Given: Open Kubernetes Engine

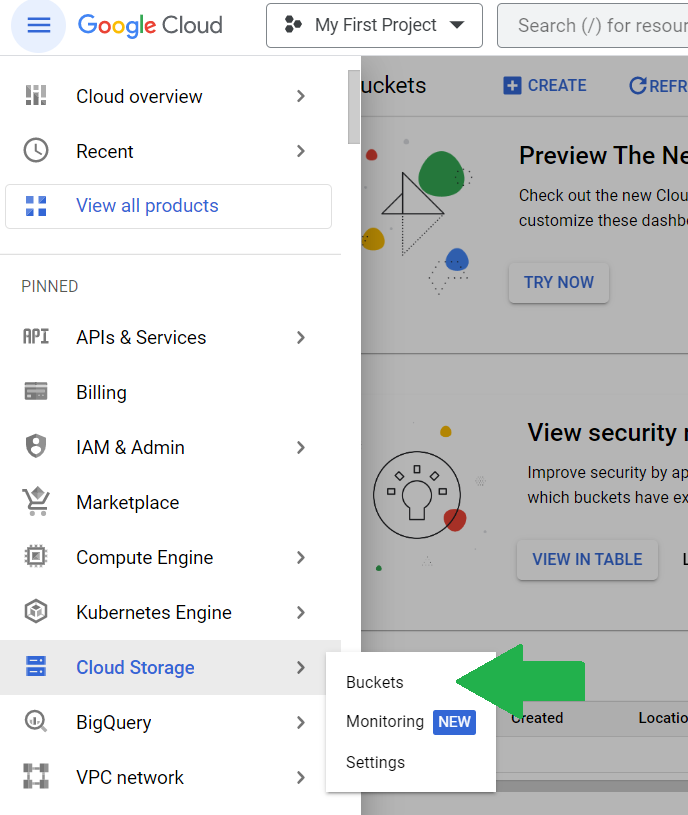Looking at the screenshot, I should [154, 613].
